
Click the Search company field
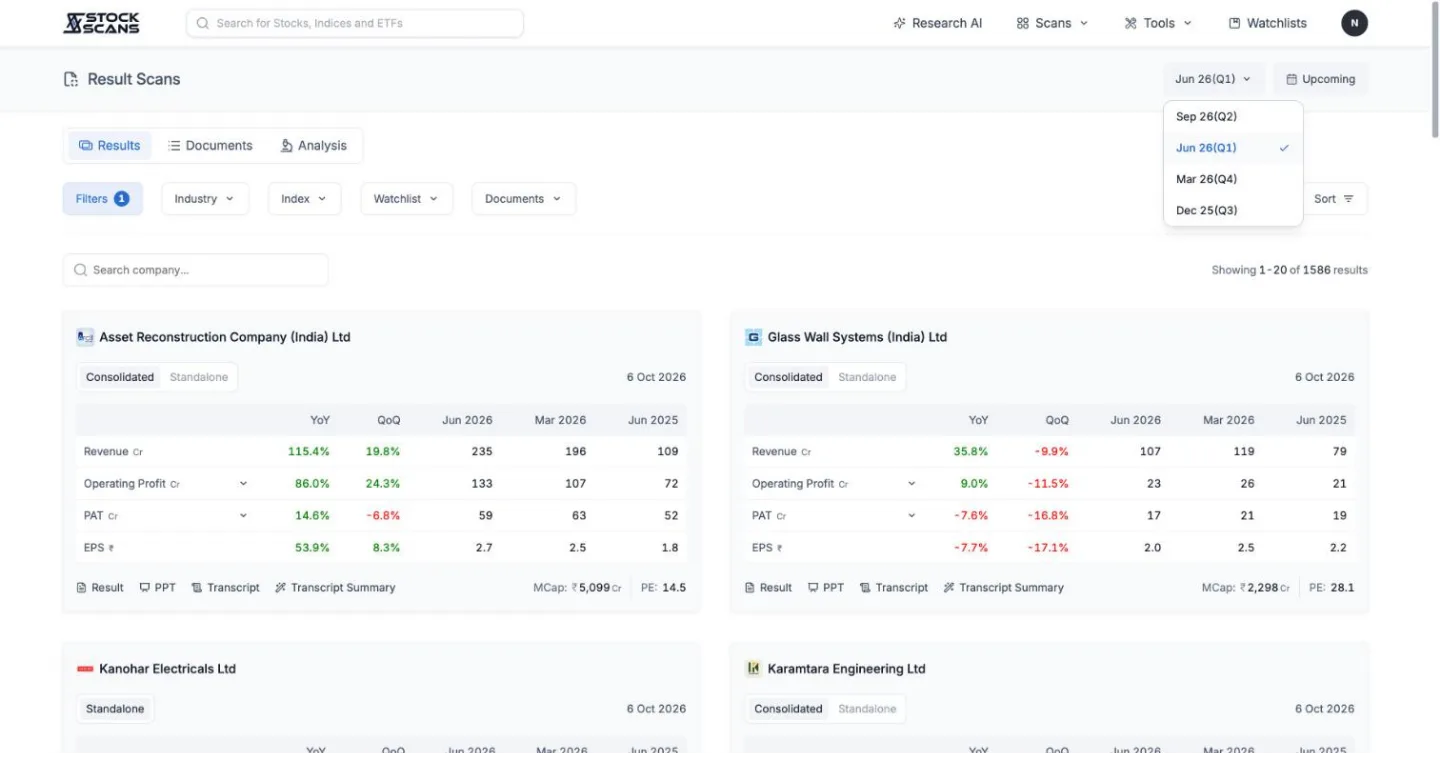point(195,270)
